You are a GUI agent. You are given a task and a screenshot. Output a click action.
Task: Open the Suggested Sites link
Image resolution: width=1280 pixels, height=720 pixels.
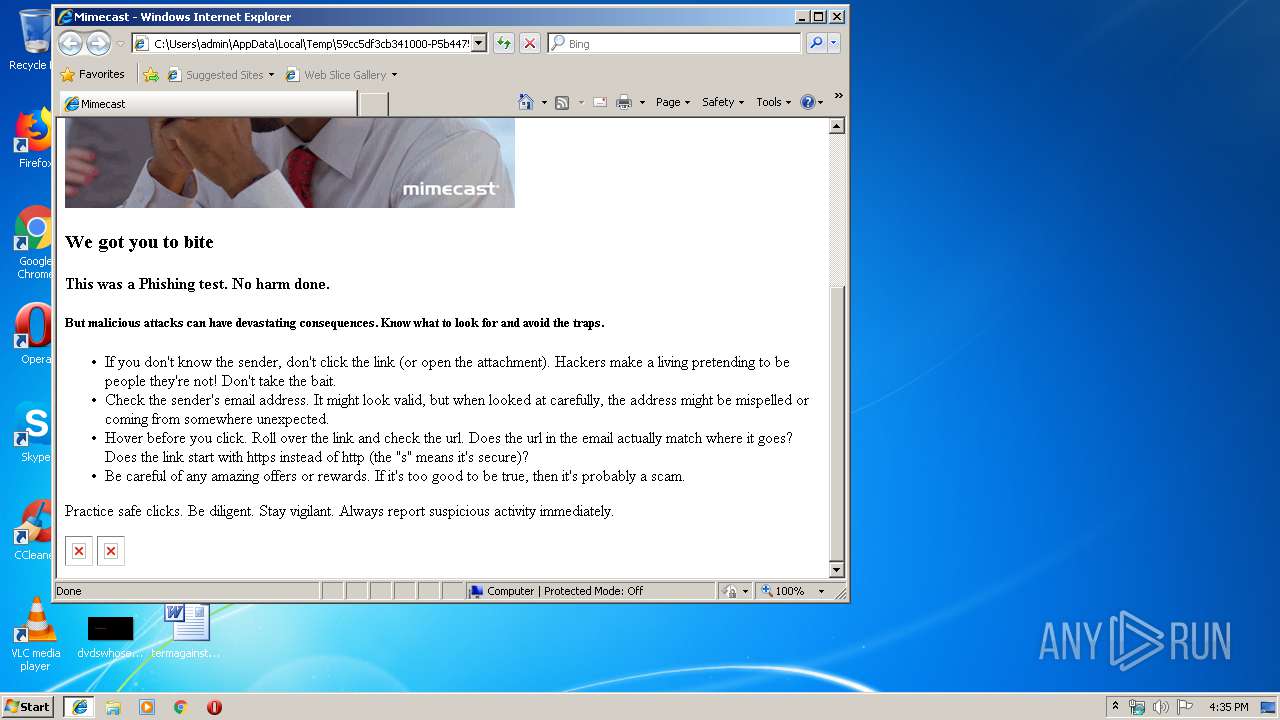point(221,74)
